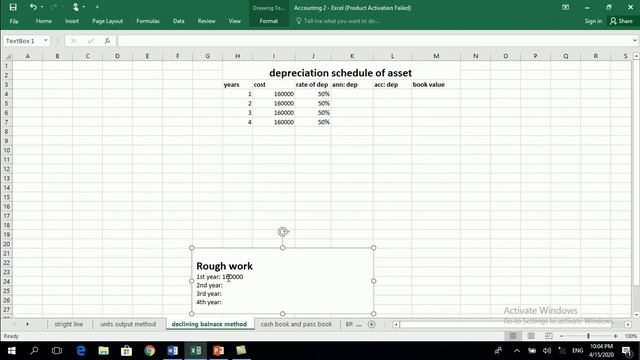Viewport: 640px width, 360px height.
Task: Open Word from the taskbar
Action: tap(172, 351)
